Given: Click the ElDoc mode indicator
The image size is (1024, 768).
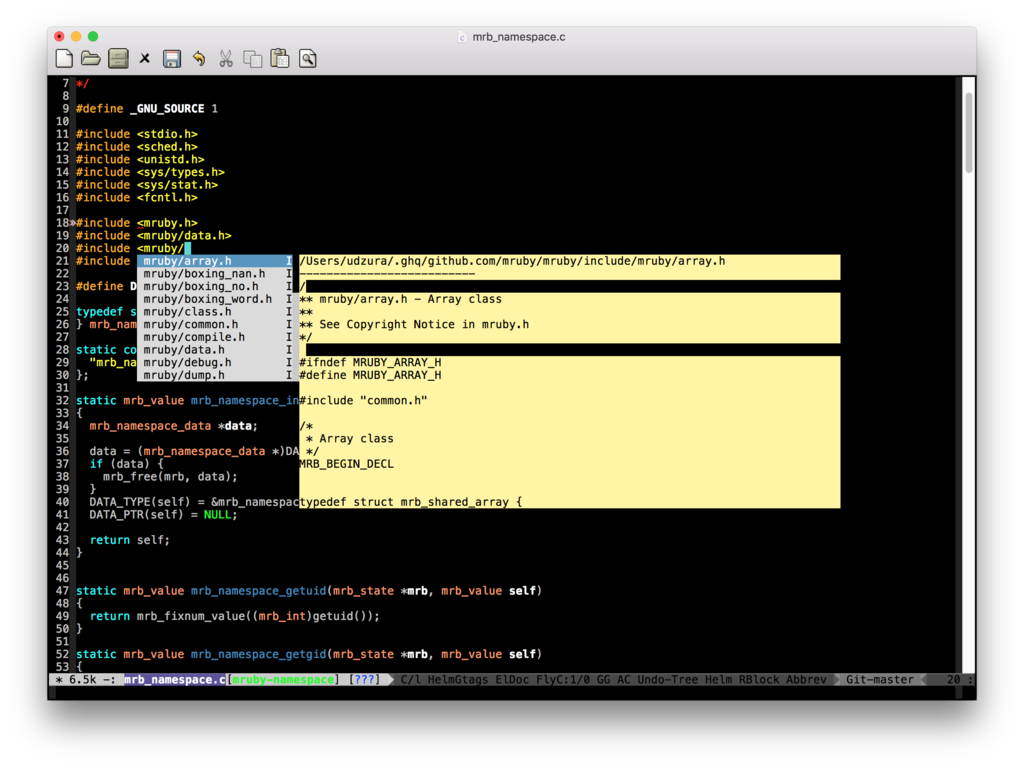Looking at the screenshot, I should click(512, 680).
